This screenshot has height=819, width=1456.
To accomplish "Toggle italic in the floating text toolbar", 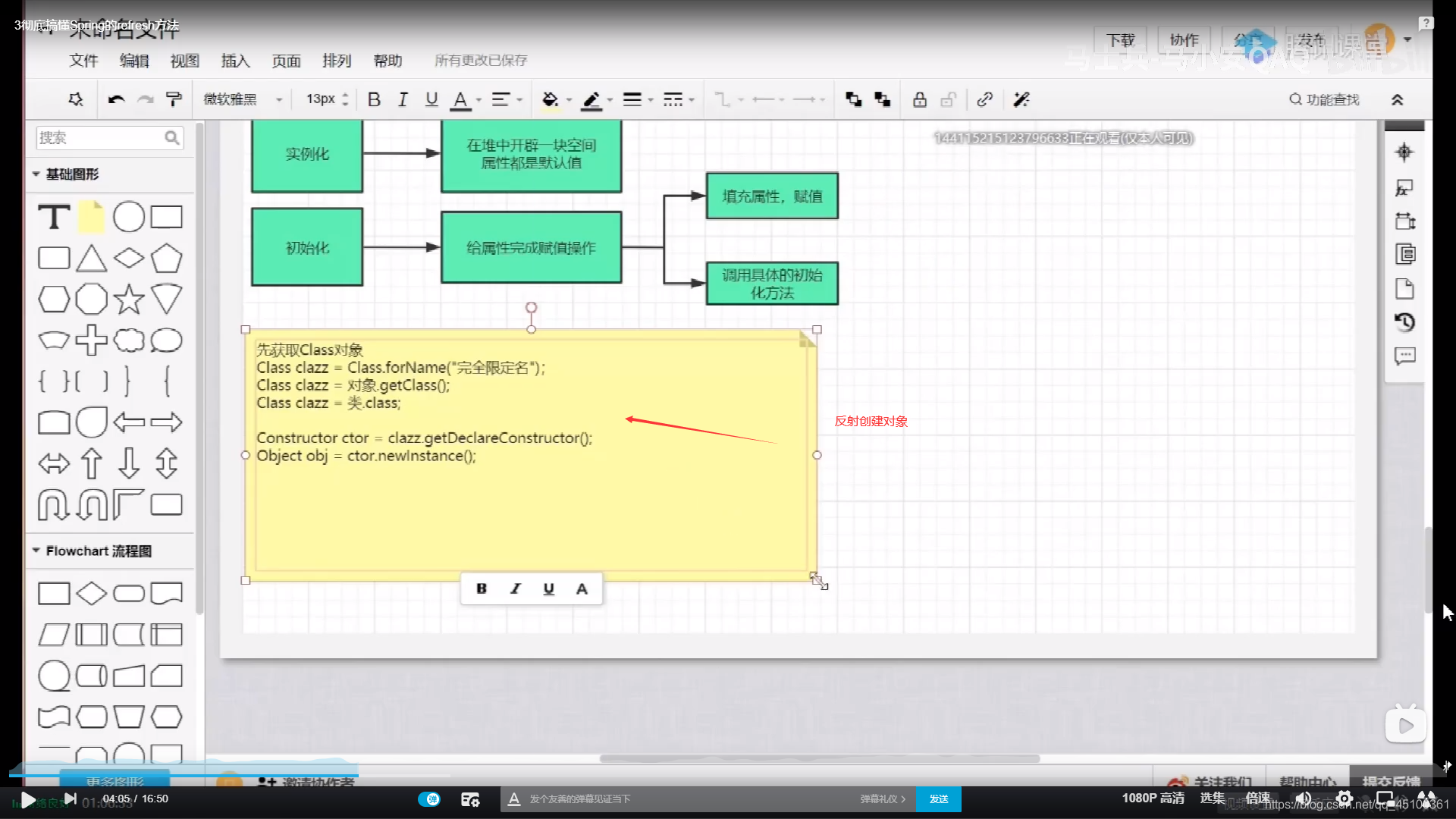I will [x=515, y=588].
